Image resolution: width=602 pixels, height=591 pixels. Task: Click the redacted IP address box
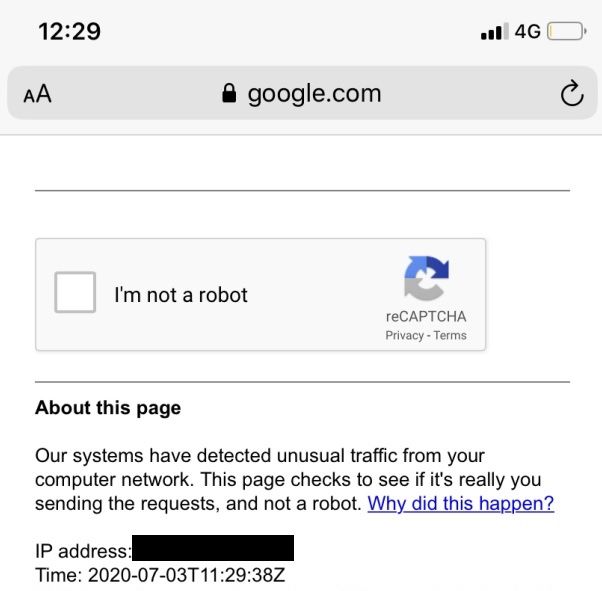tap(213, 548)
